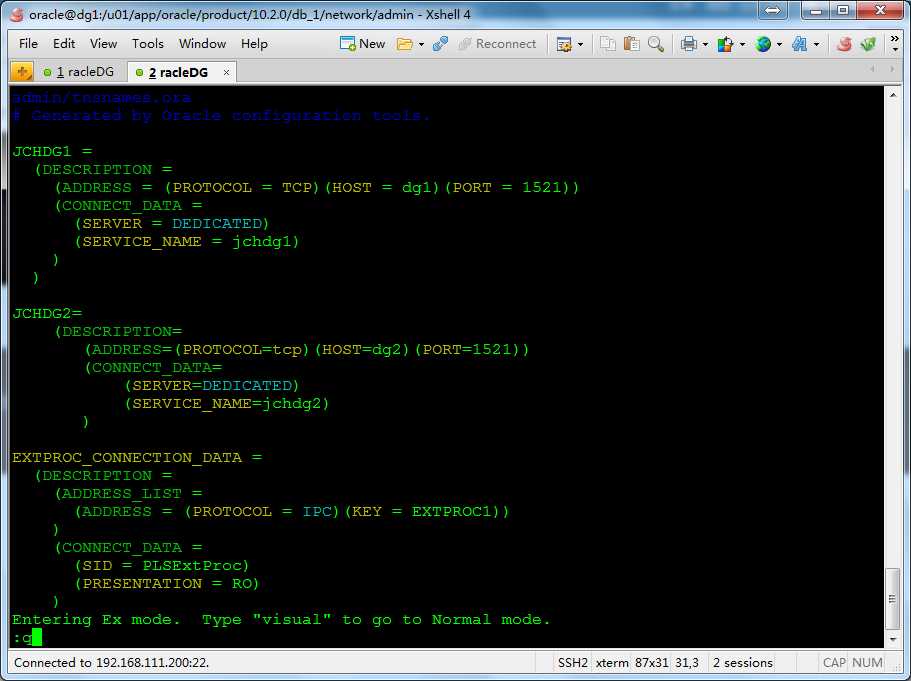Click the HOST = dg1 text

coord(381,188)
